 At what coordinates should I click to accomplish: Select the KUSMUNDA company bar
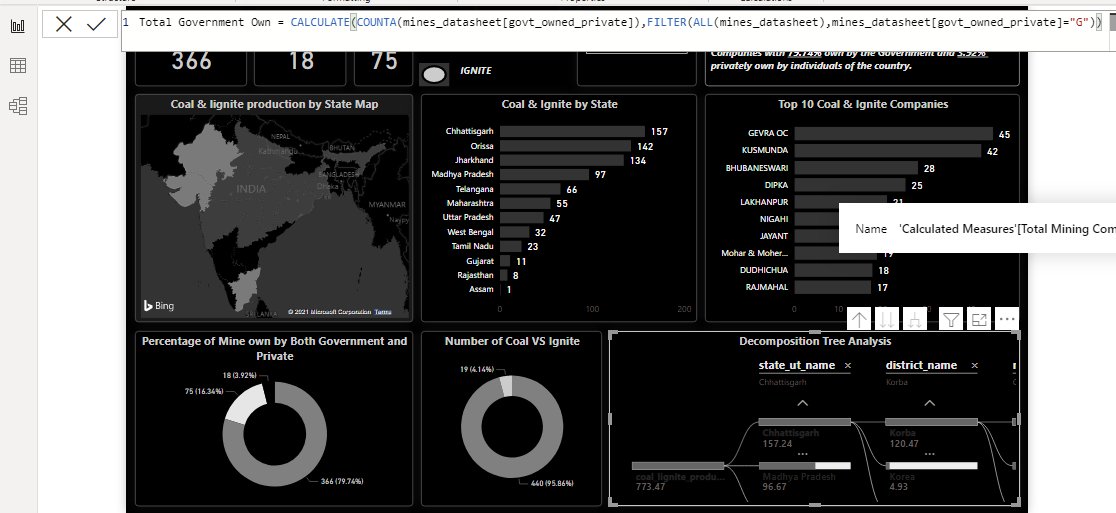point(887,151)
